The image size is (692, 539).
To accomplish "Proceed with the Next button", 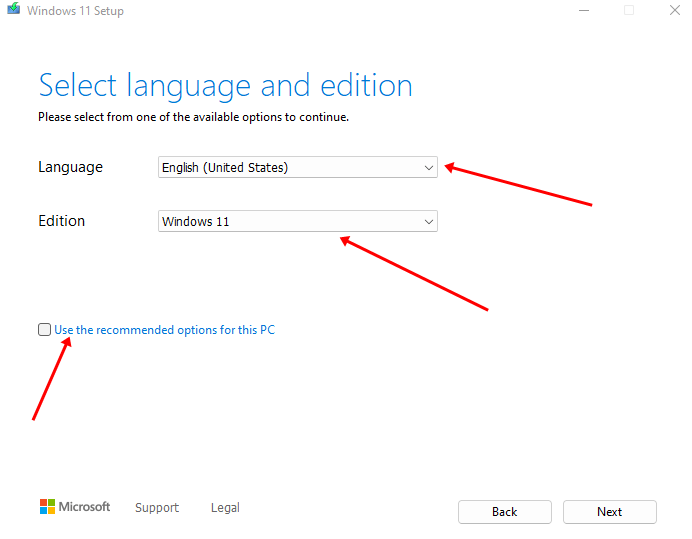I will click(x=609, y=512).
